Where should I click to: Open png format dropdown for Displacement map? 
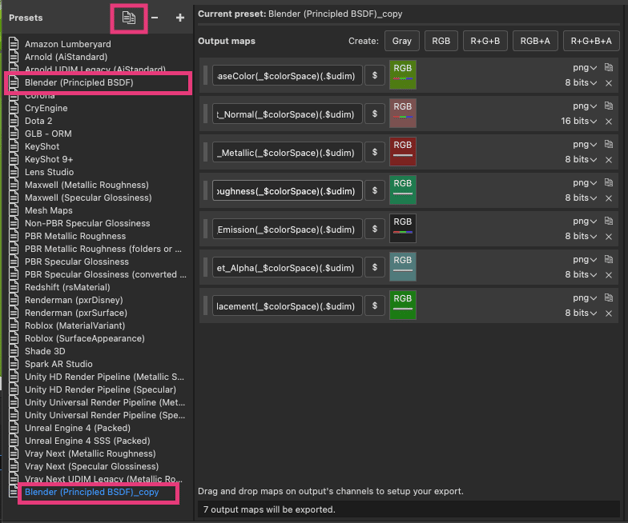pyautogui.click(x=585, y=298)
